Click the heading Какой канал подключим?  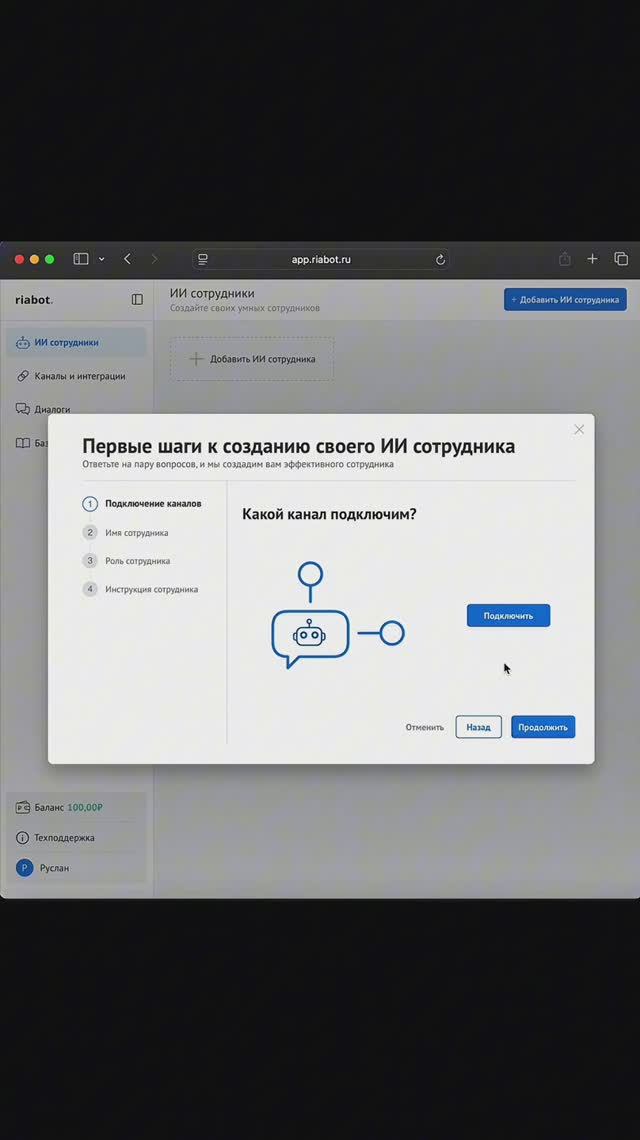(329, 515)
